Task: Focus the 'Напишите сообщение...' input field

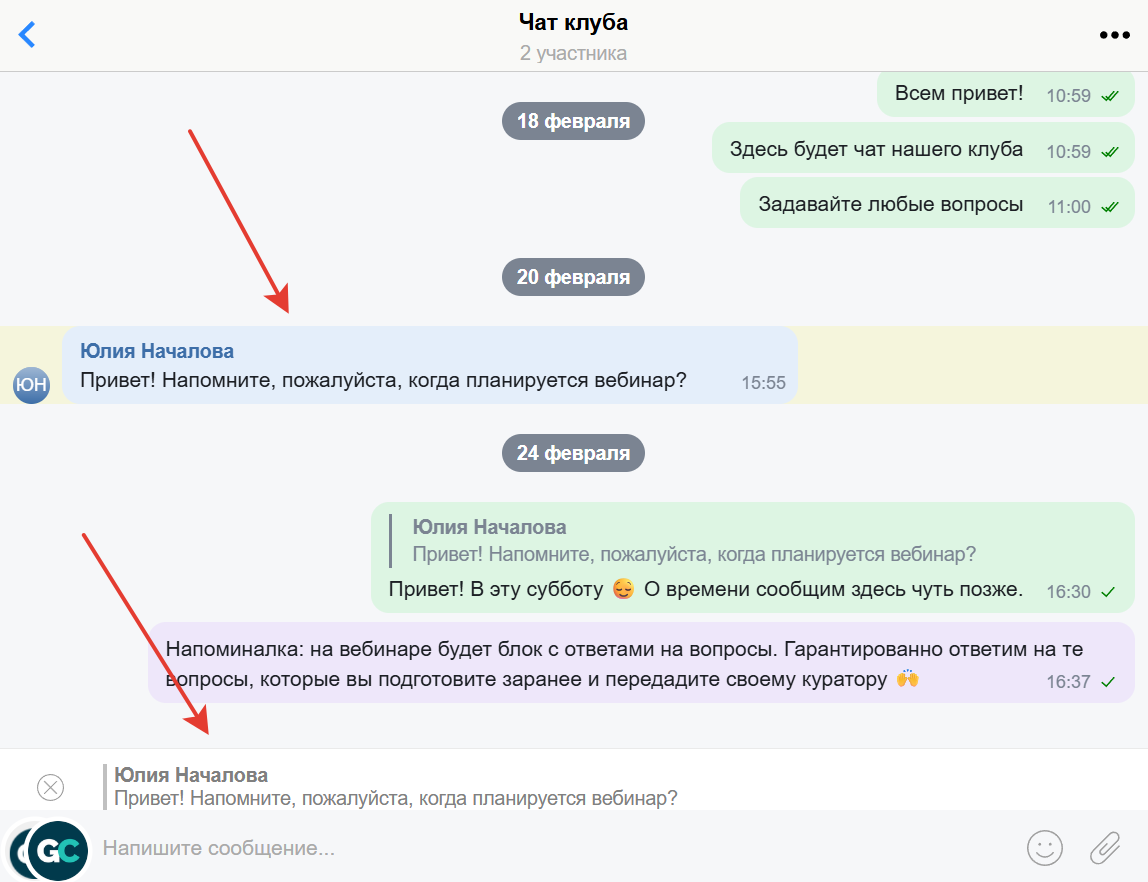Action: (x=556, y=848)
